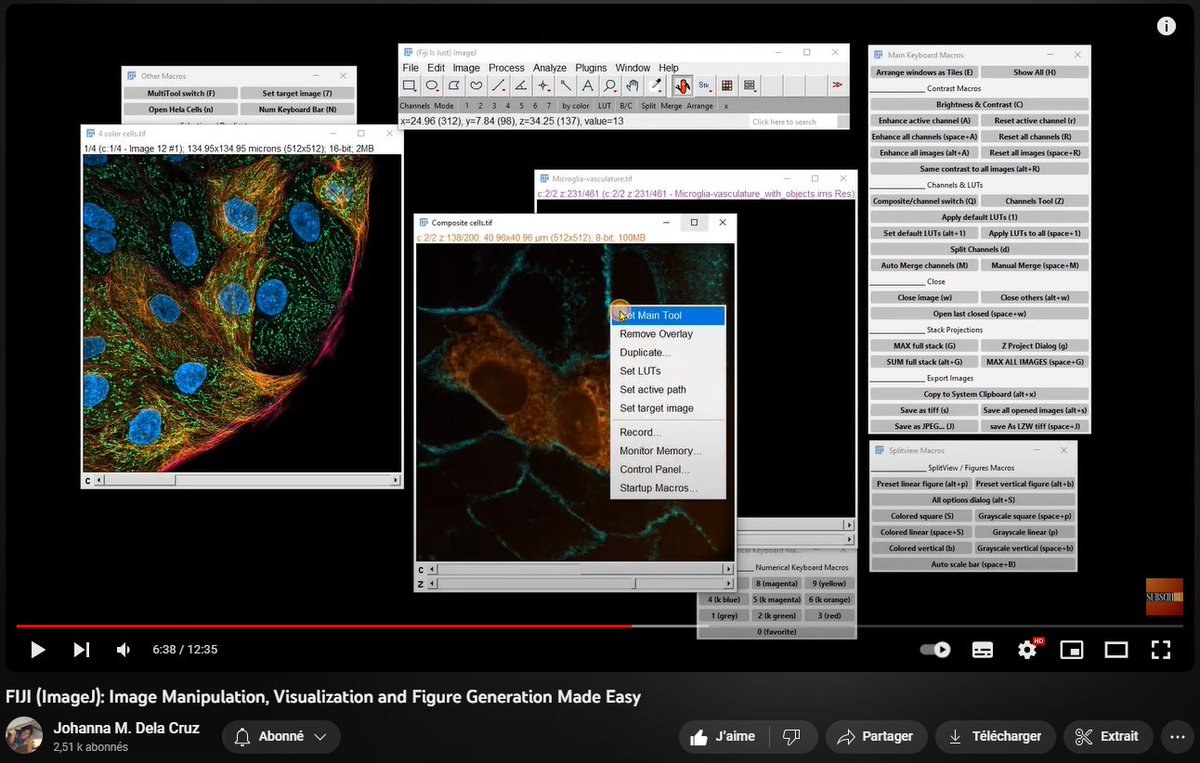Select the Oval selection tool
The width and height of the screenshot is (1200, 763).
tap(432, 86)
